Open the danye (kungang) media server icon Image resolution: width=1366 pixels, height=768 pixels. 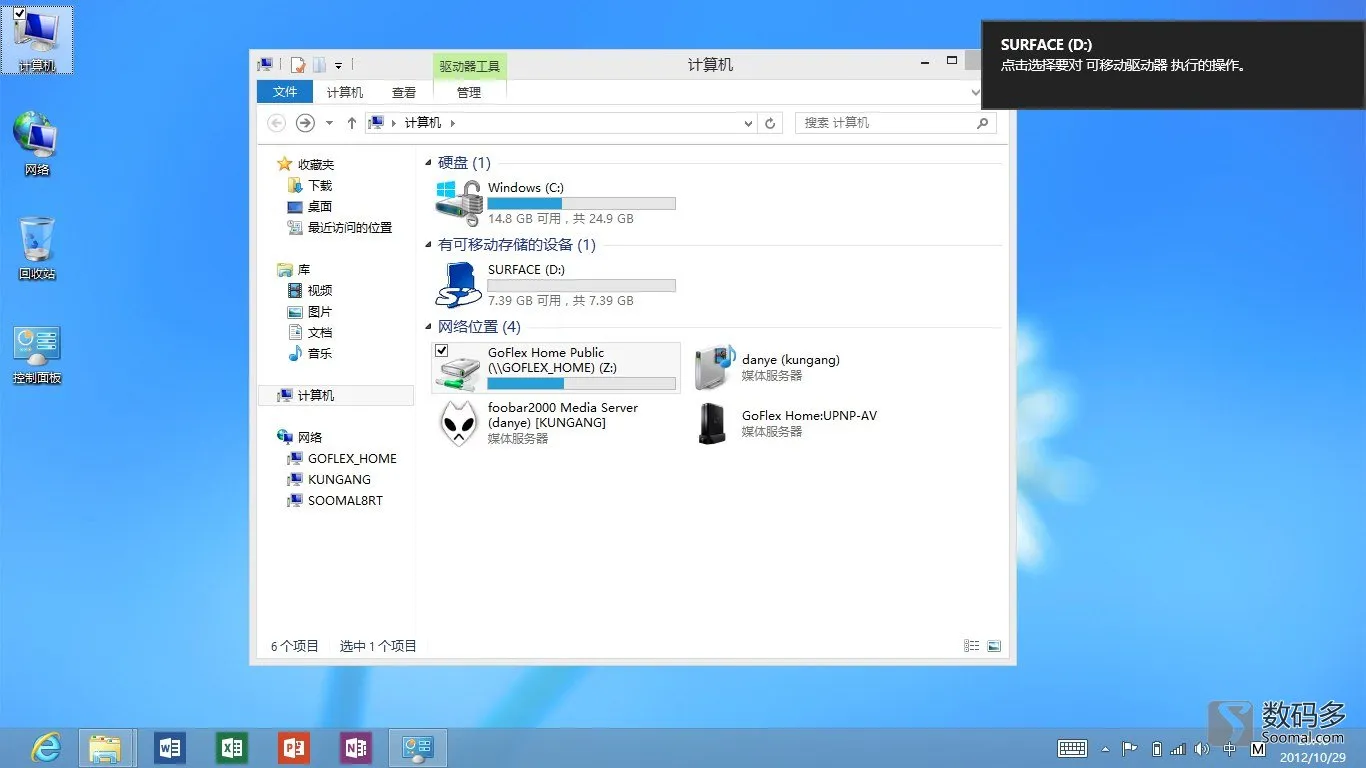pyautogui.click(x=715, y=368)
